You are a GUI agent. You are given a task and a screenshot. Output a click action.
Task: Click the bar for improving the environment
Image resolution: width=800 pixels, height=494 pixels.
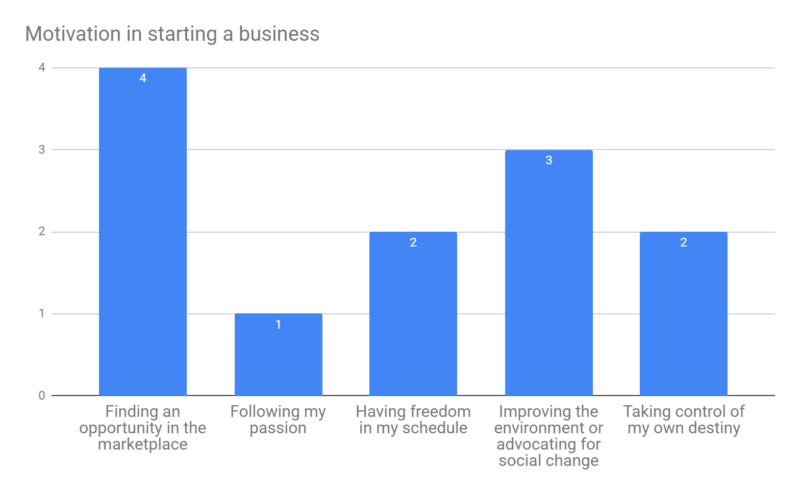point(548,280)
